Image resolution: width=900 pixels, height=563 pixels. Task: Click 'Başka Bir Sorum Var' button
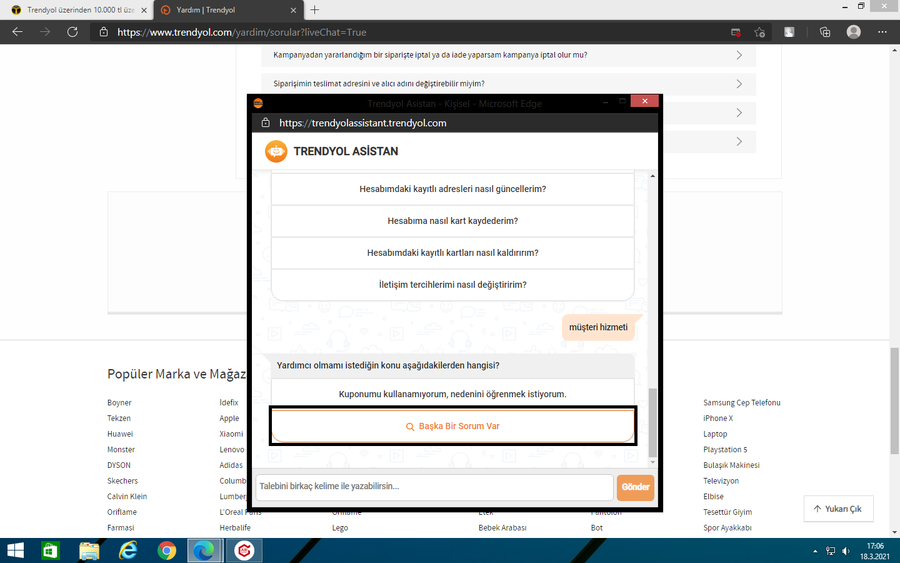(x=453, y=426)
